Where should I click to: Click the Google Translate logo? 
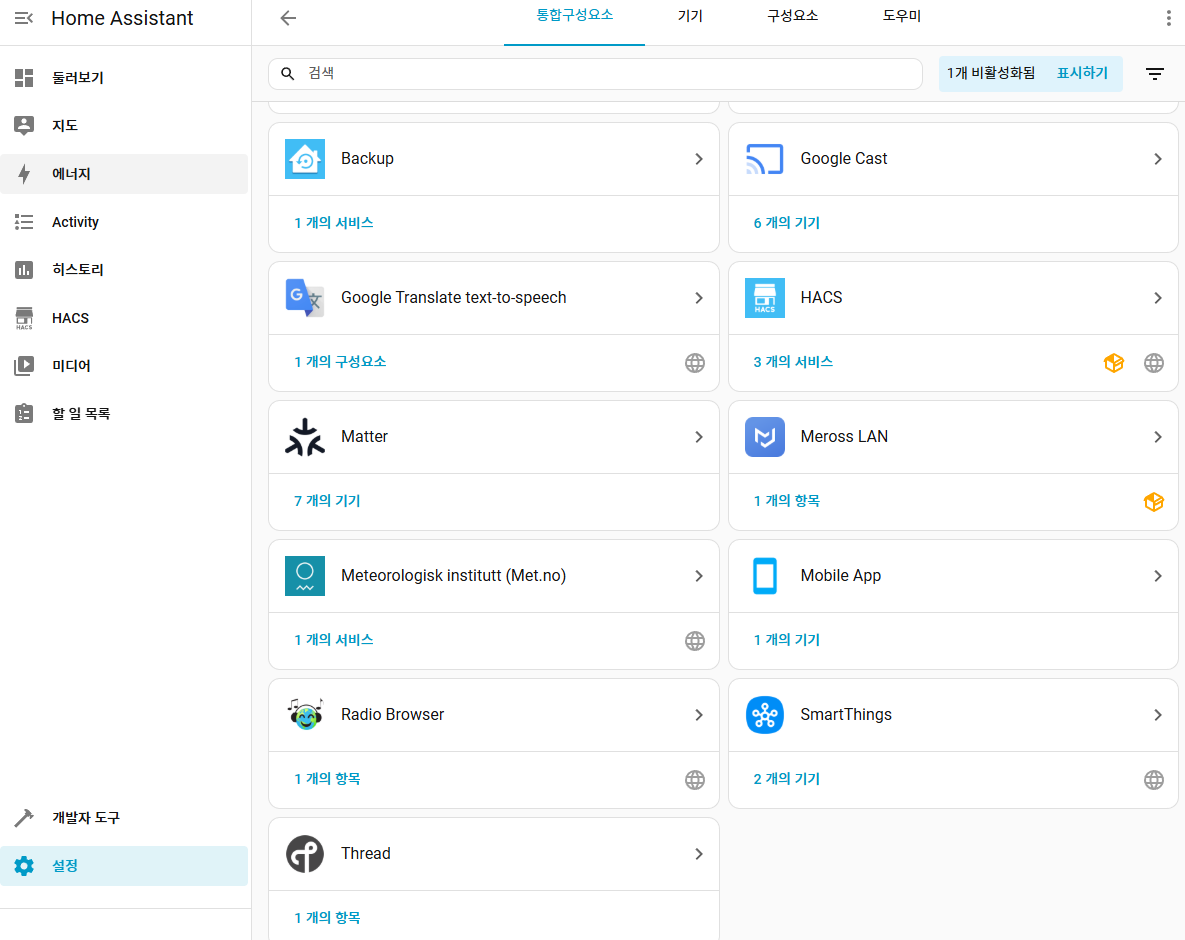coord(305,298)
